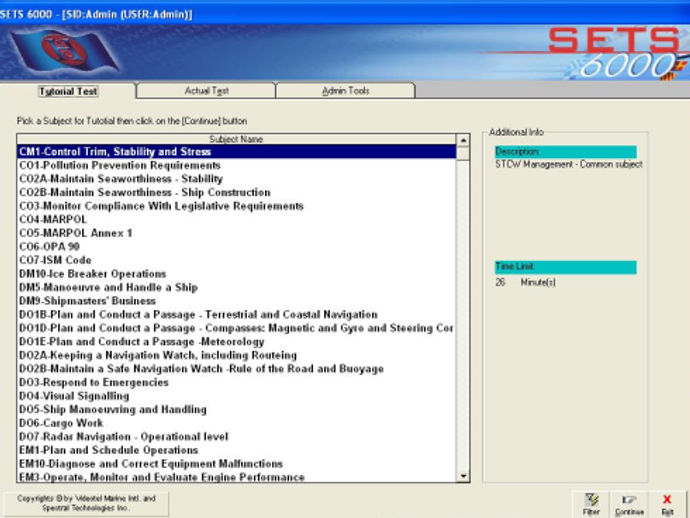
Task: Select DM10-Ice Breaker Operations
Action: tap(237, 274)
